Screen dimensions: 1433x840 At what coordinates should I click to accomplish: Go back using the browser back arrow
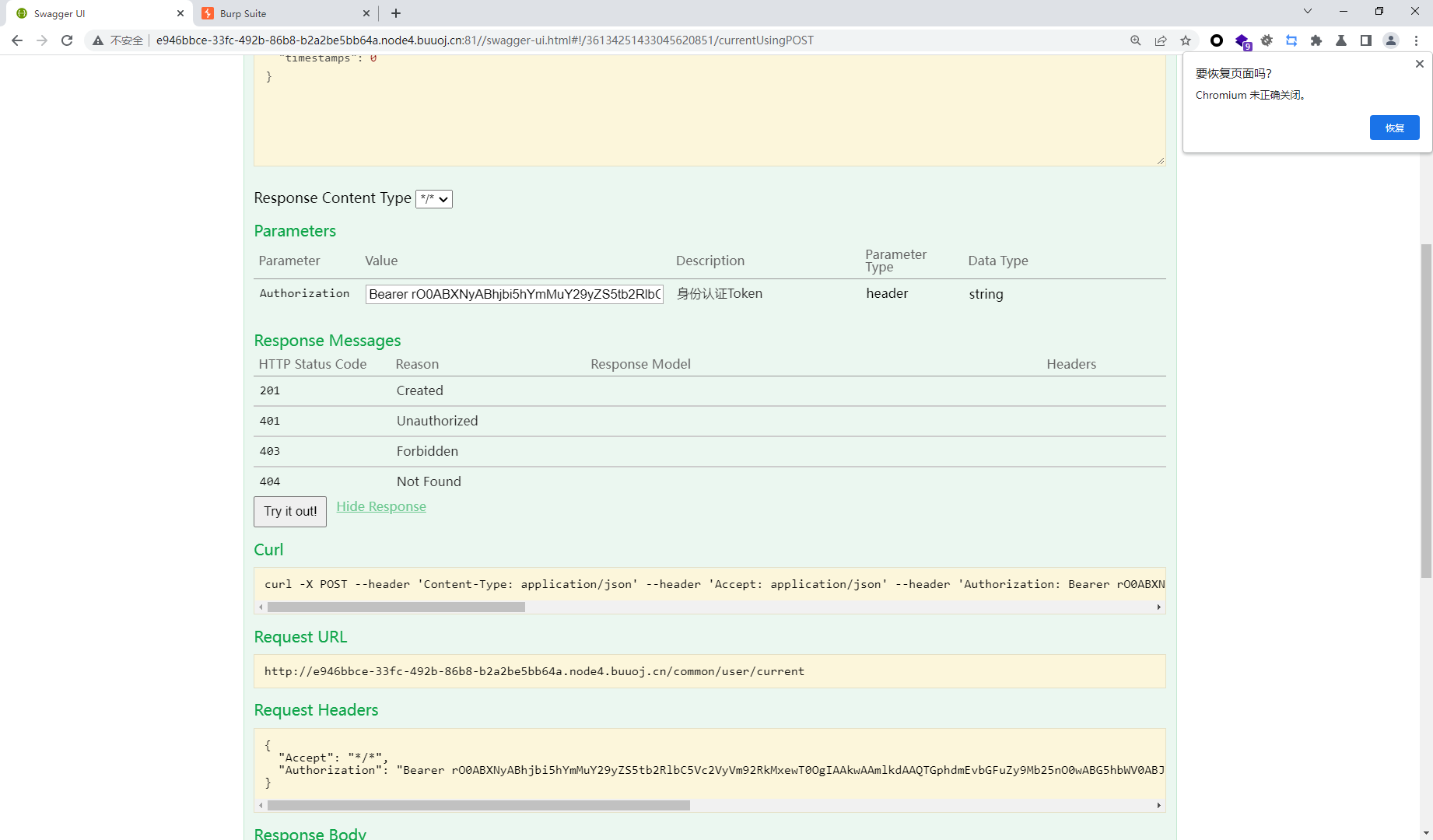(x=17, y=40)
